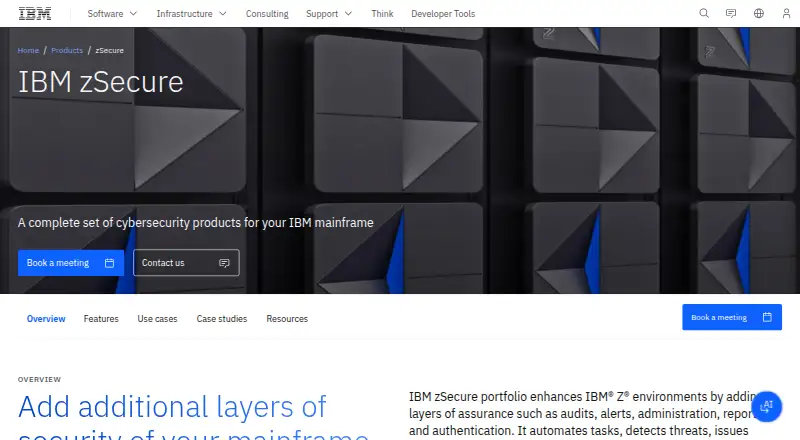Go to Consulting in the top navigation
Screen dimensions: 800x440
pos(267,14)
